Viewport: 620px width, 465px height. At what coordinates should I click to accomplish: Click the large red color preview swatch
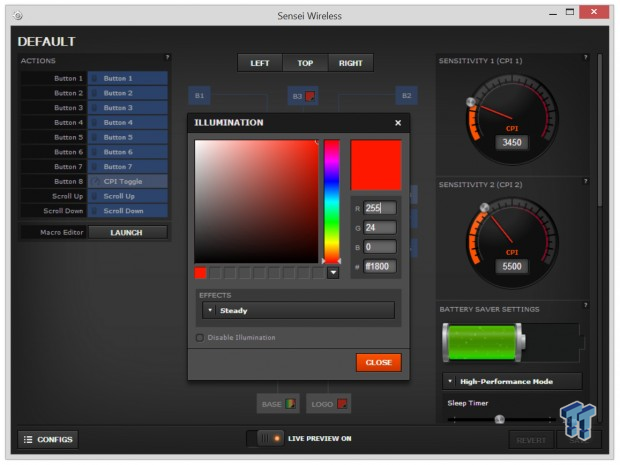376,165
